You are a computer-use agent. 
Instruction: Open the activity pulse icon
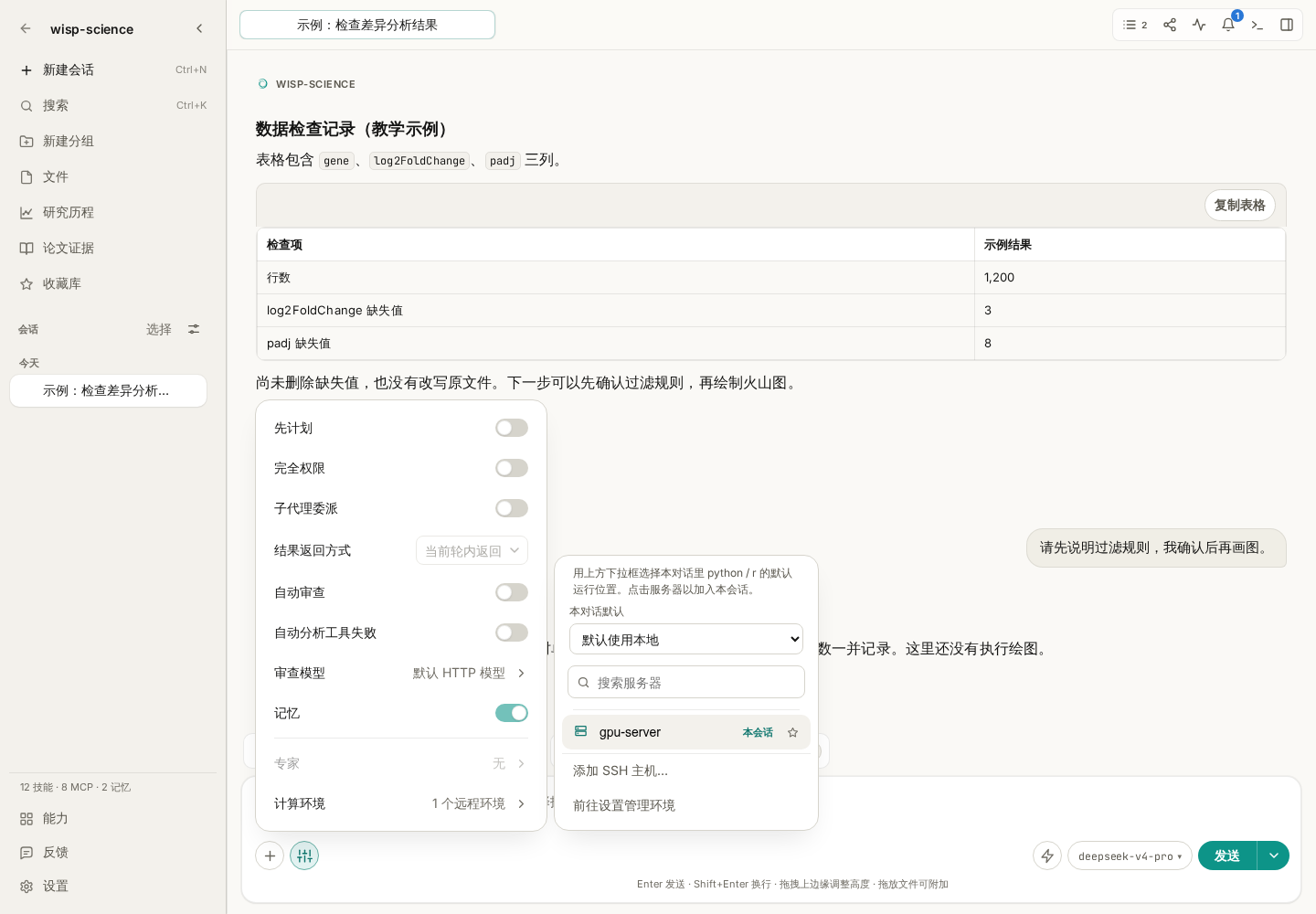(x=1199, y=25)
